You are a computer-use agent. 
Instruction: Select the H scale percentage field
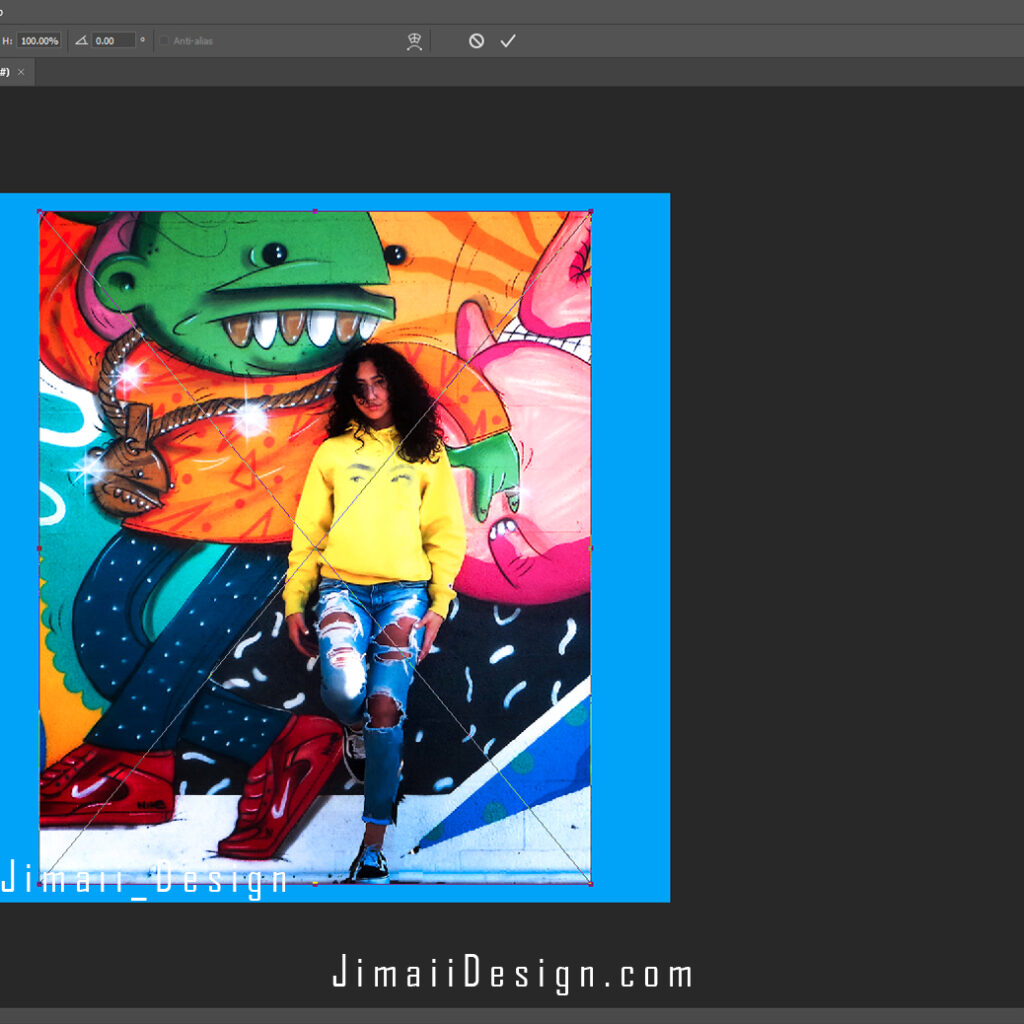[x=39, y=40]
